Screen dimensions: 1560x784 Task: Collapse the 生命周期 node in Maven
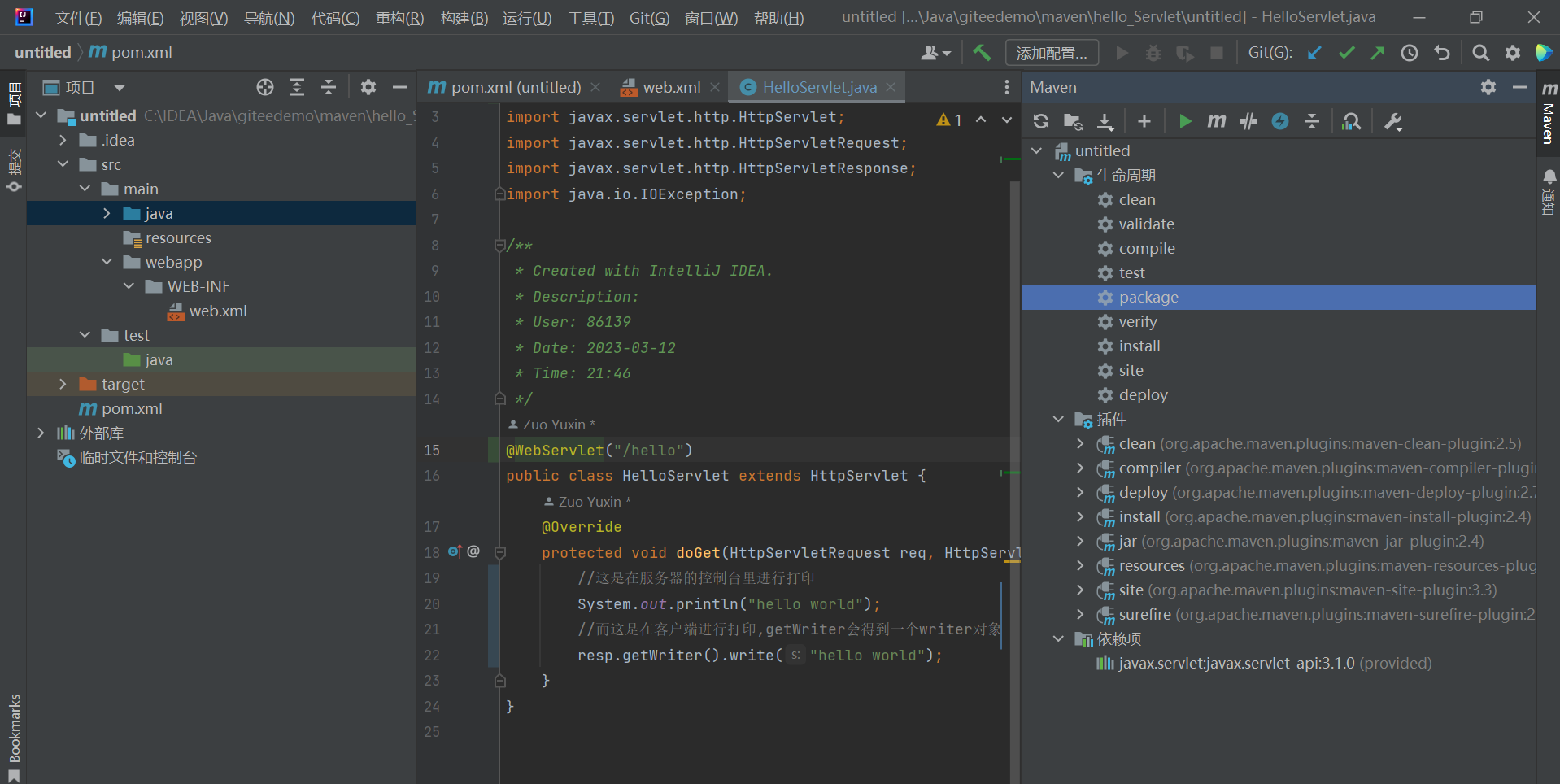point(1058,176)
